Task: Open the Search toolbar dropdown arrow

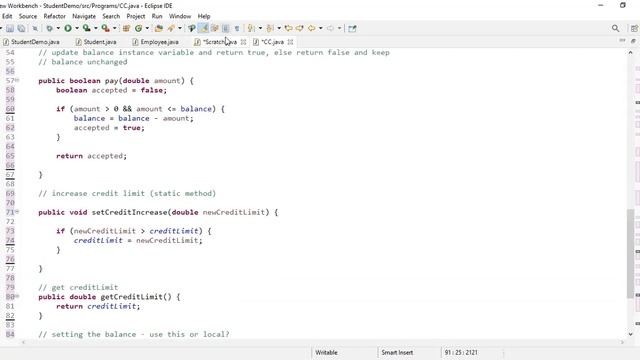Action: click(180, 28)
